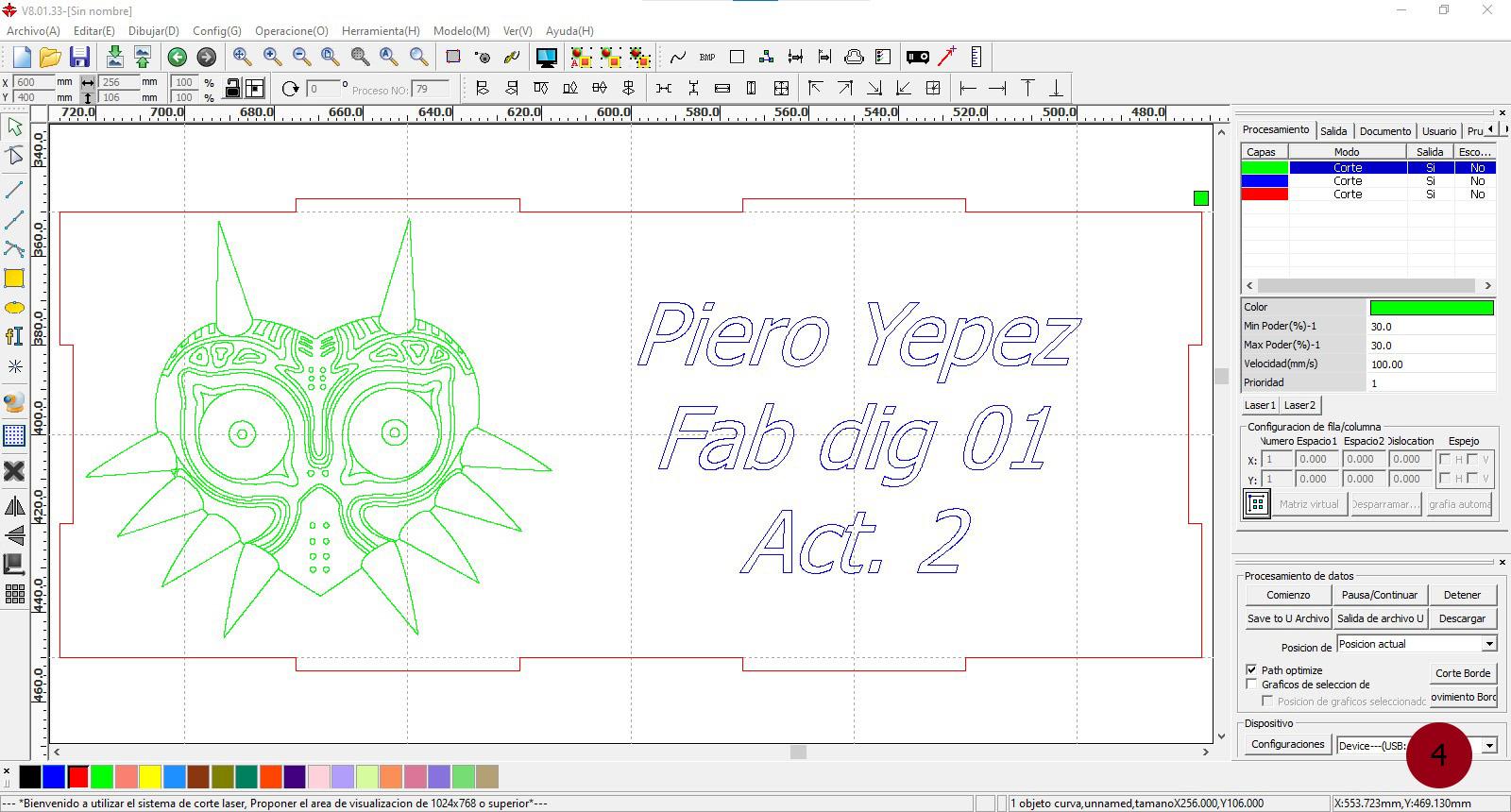Toggle the Posicion de graficos seleccionado checkbox
The width and height of the screenshot is (1511, 812).
point(1267,702)
